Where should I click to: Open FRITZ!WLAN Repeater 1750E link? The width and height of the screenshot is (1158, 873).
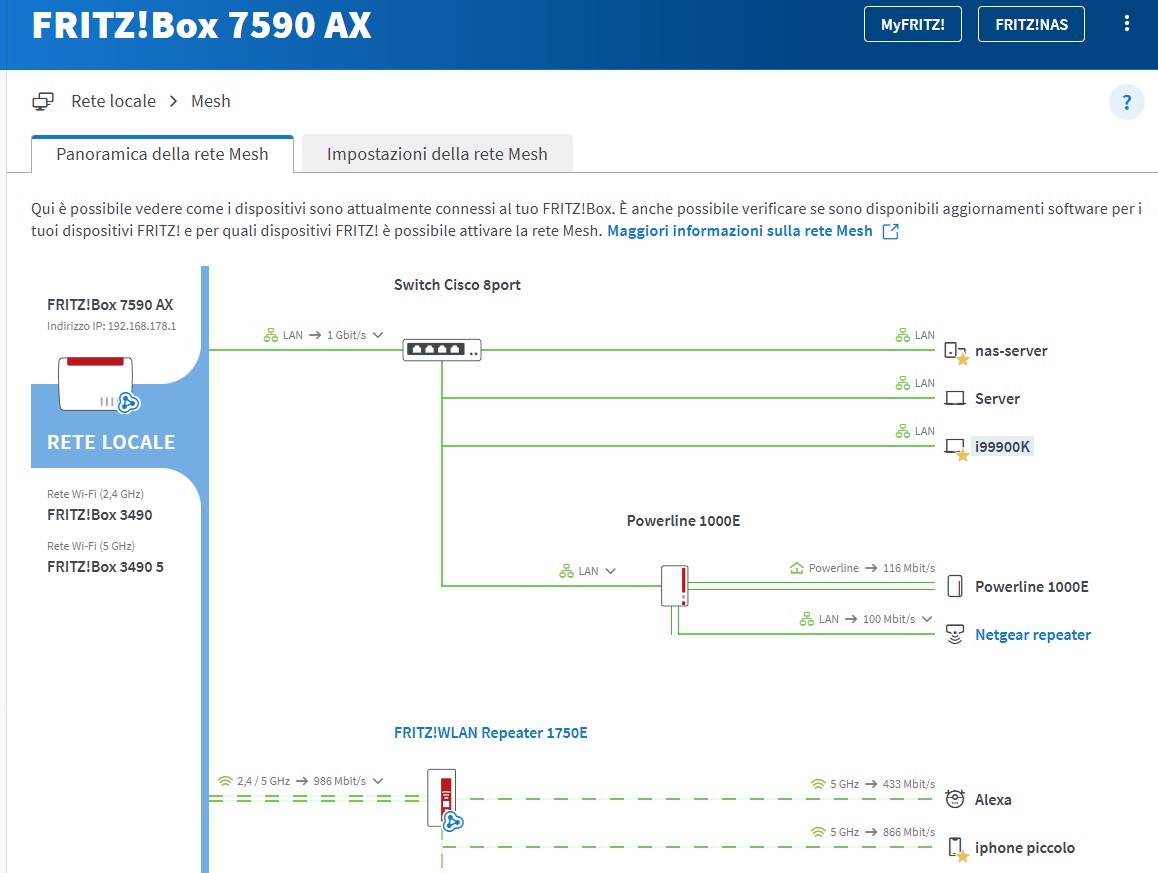[490, 733]
